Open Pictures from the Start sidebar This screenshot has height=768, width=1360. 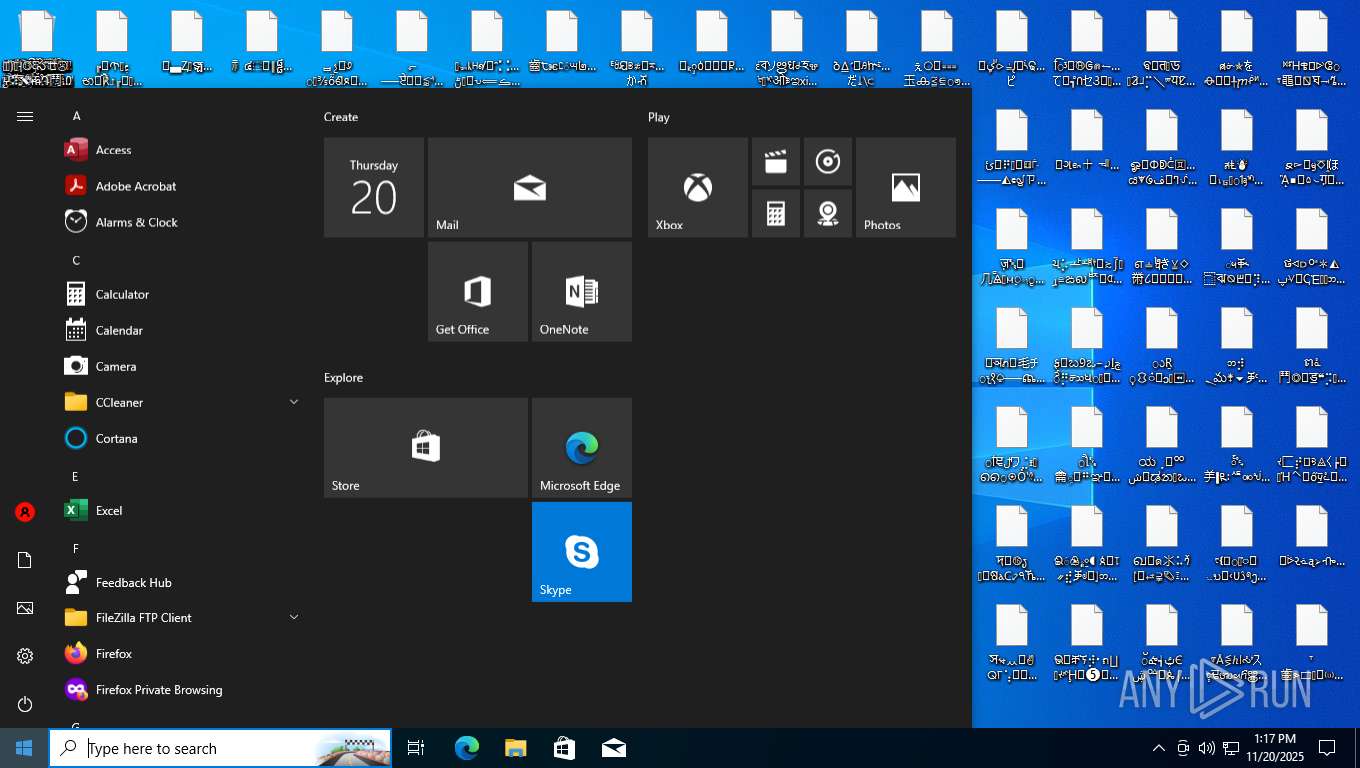point(25,608)
